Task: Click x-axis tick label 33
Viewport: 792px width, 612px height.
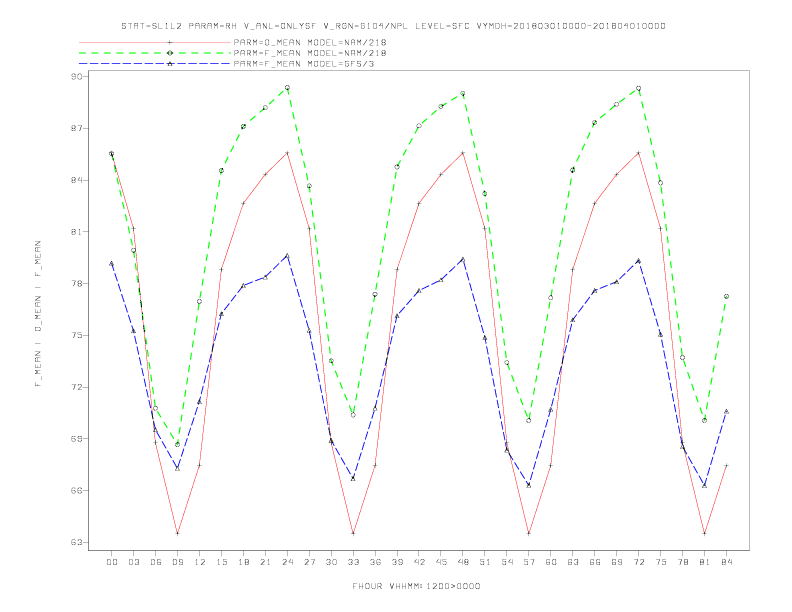Action: coord(353,562)
